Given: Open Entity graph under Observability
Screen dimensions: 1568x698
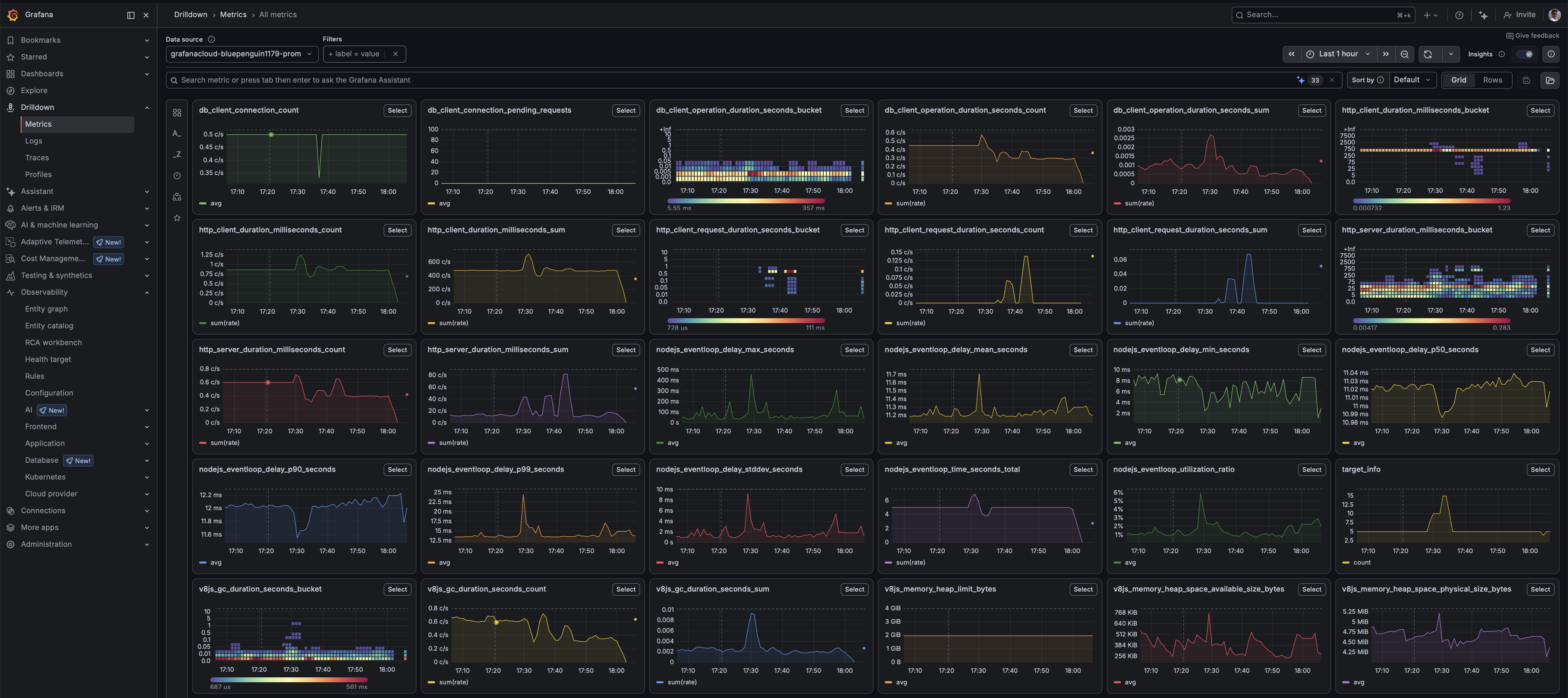Looking at the screenshot, I should (x=46, y=309).
